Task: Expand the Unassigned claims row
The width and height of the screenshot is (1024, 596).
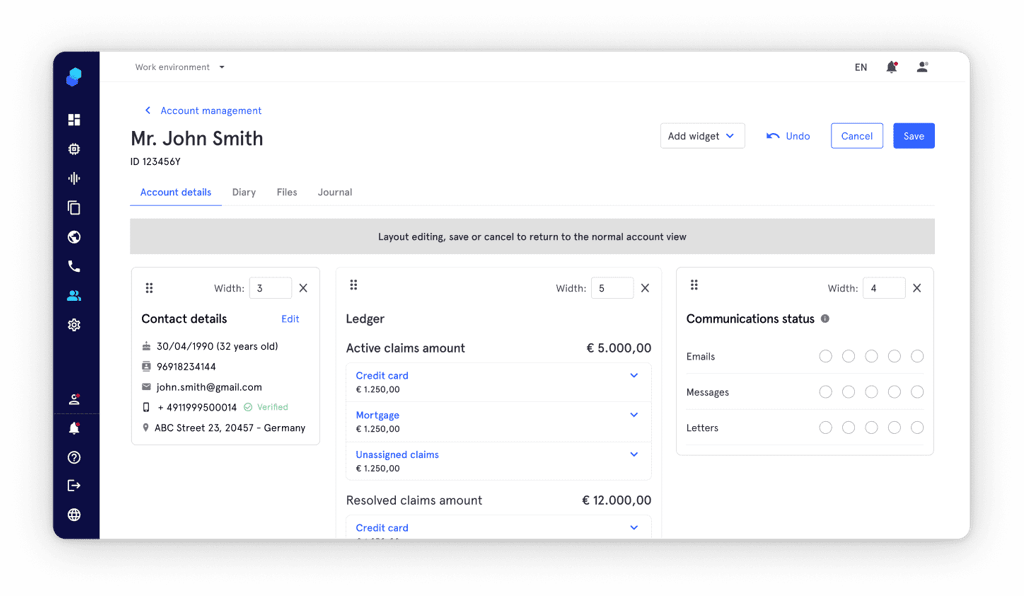Action: click(633, 454)
